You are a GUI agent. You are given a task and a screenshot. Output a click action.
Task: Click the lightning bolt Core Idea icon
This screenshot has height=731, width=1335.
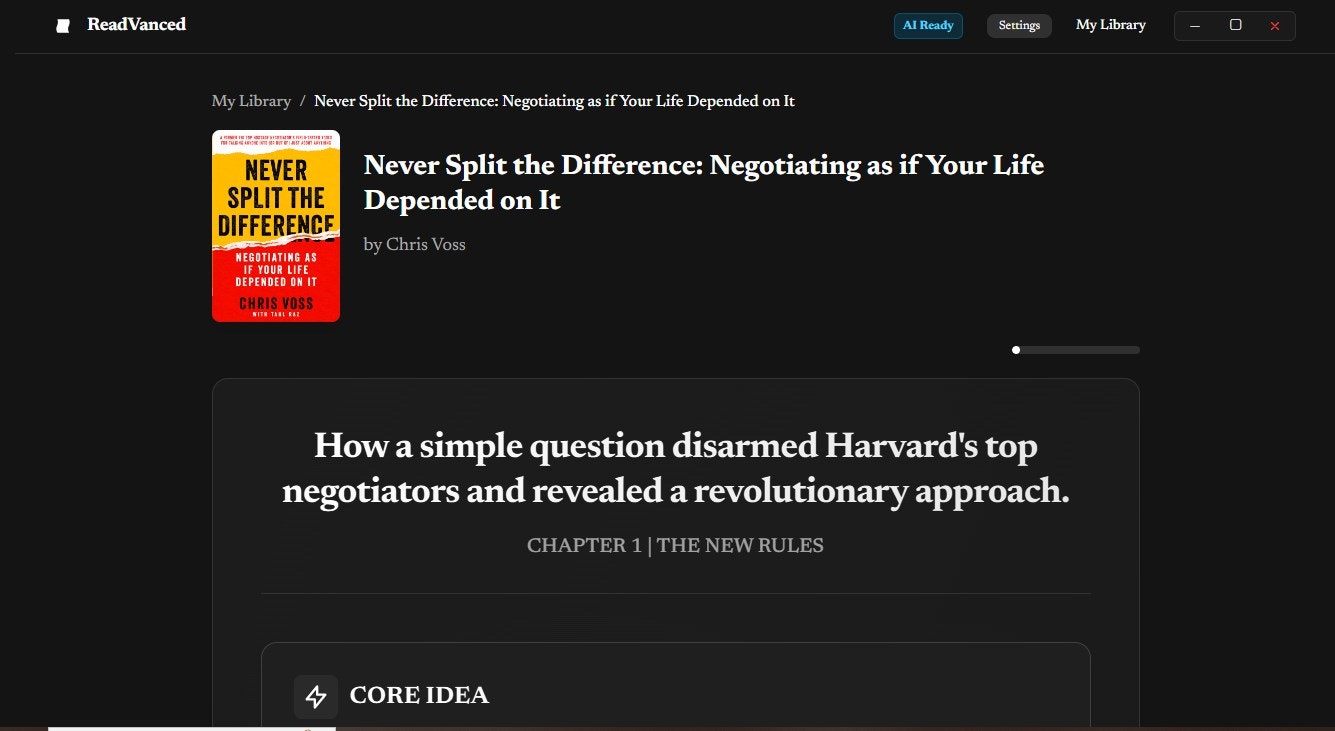click(x=316, y=697)
